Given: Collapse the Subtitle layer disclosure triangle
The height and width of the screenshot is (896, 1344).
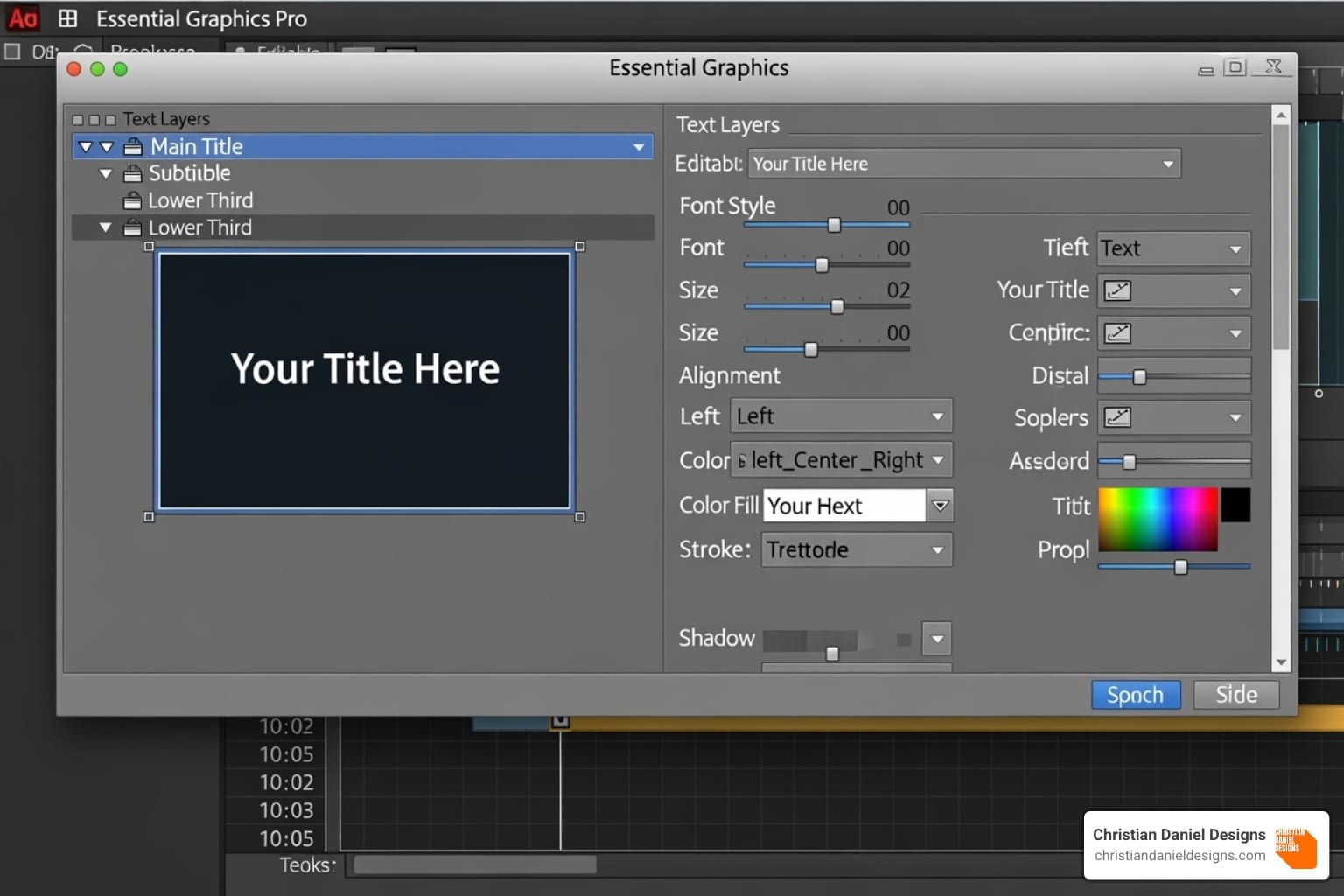Looking at the screenshot, I should click(x=106, y=173).
